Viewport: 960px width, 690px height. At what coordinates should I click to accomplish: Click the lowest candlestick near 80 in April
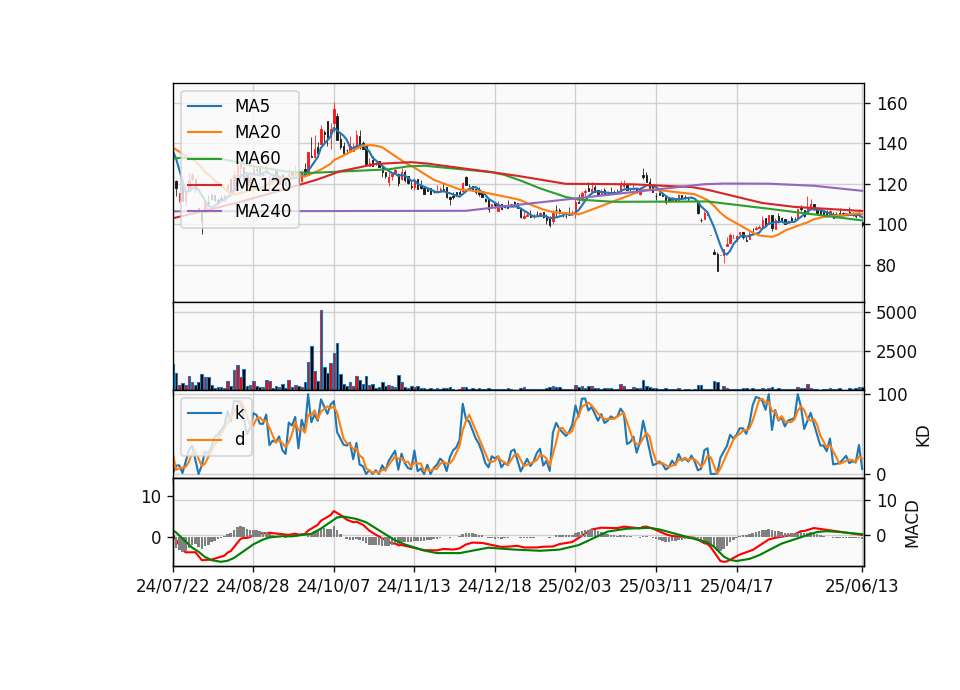point(718,261)
